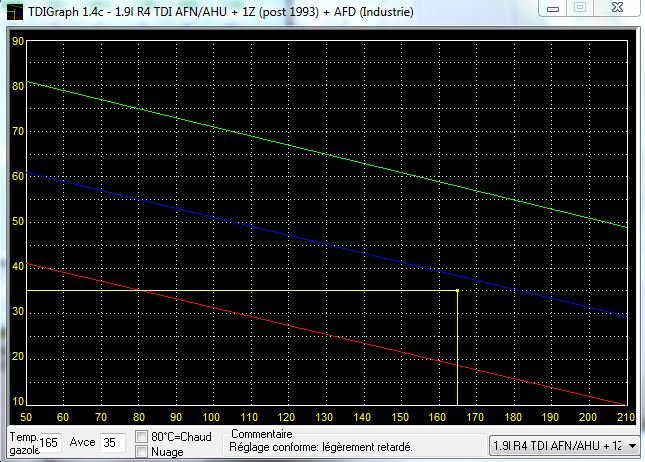Click the Commentaire heading label
The image size is (645, 462).
click(x=261, y=435)
